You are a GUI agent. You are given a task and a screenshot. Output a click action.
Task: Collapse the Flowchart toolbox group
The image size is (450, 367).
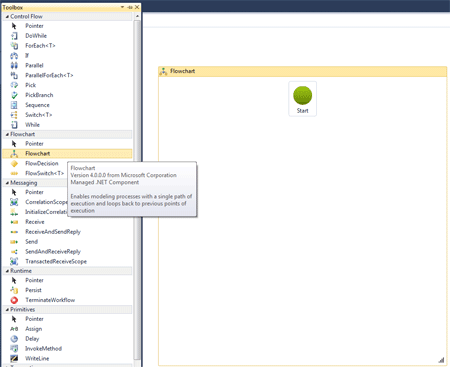[7, 134]
